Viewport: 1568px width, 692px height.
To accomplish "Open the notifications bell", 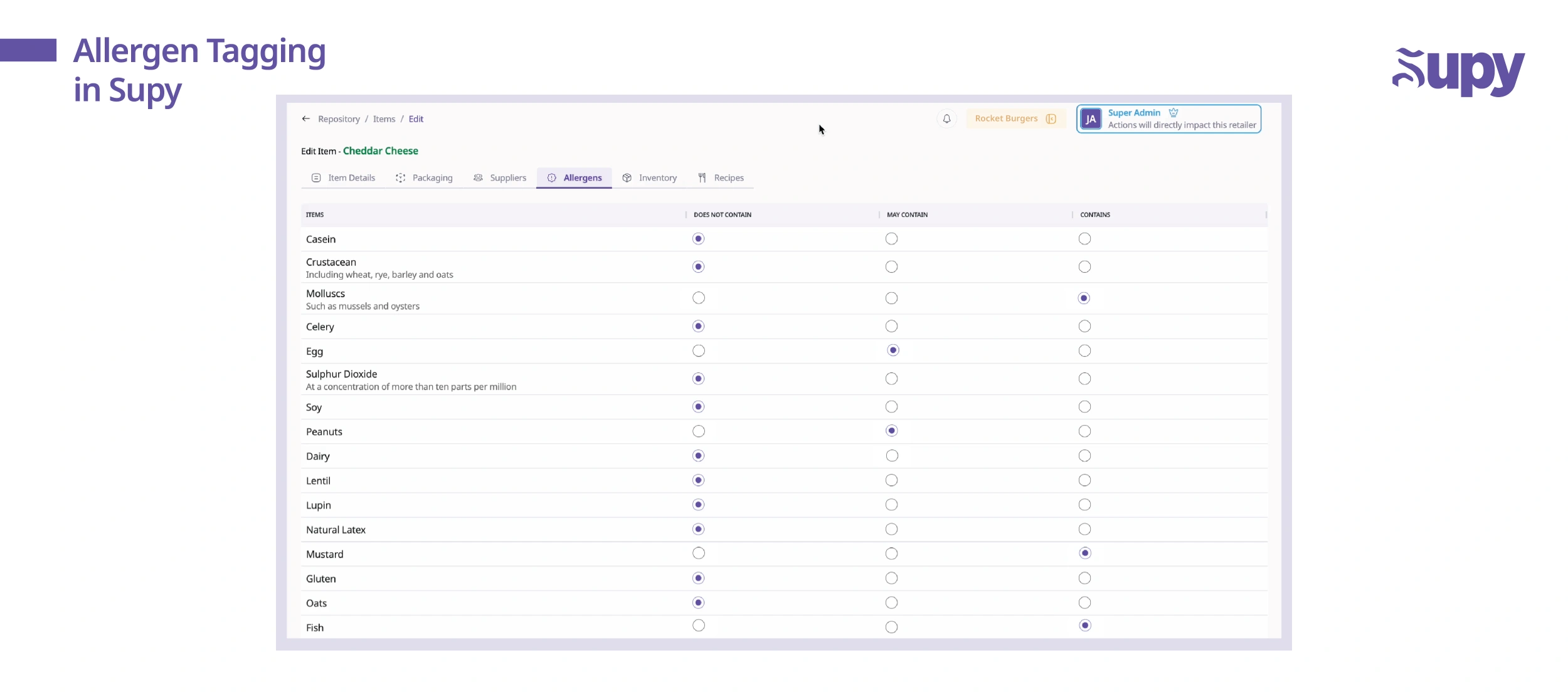I will tap(946, 118).
